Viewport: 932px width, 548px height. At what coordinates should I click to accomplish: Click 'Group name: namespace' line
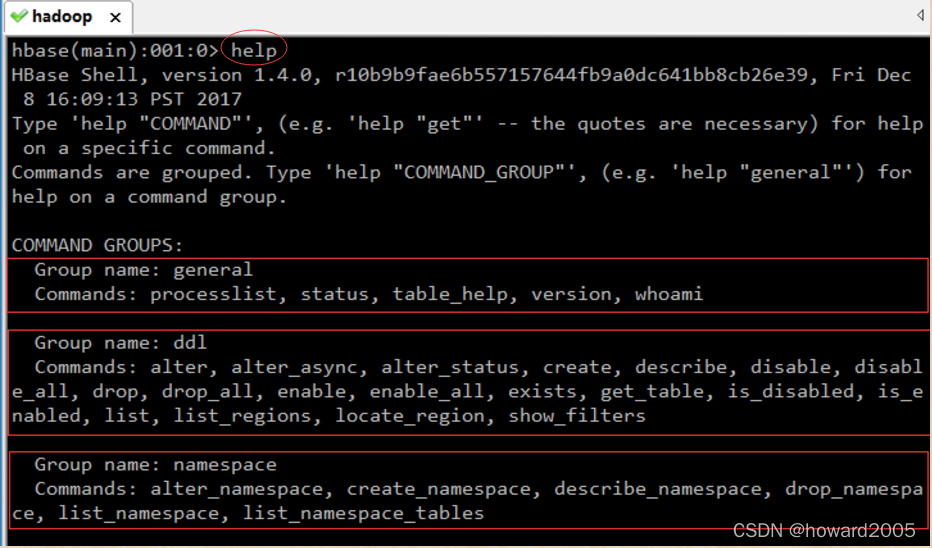coord(155,465)
